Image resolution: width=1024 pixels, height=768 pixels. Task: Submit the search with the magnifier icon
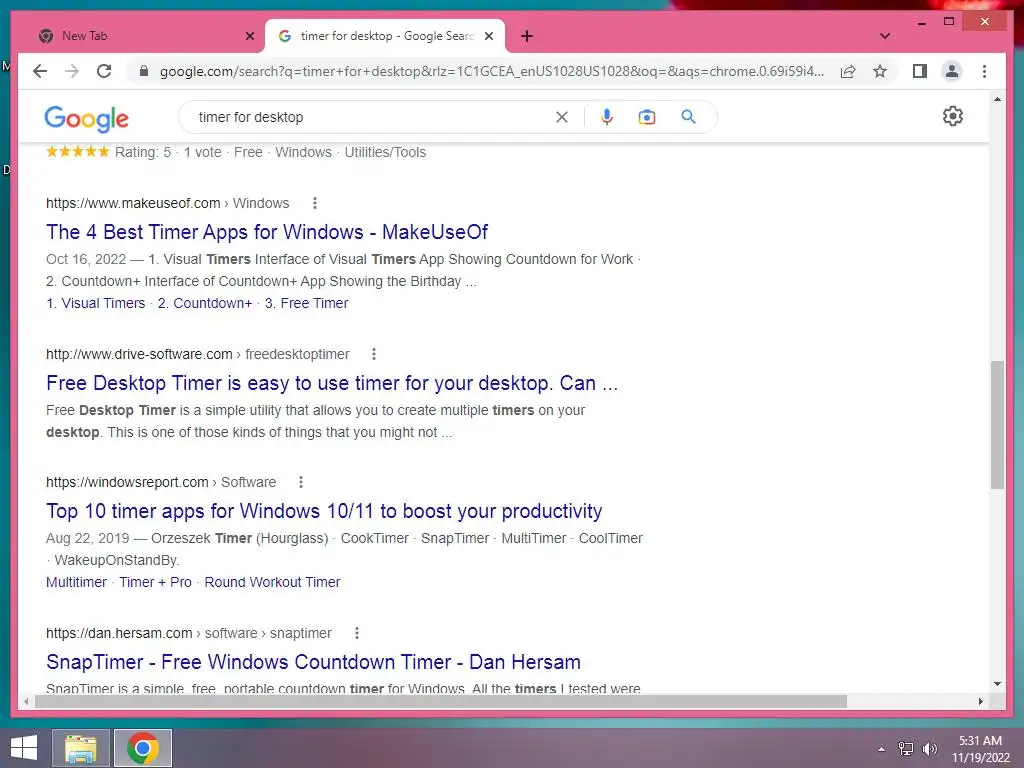click(x=688, y=117)
